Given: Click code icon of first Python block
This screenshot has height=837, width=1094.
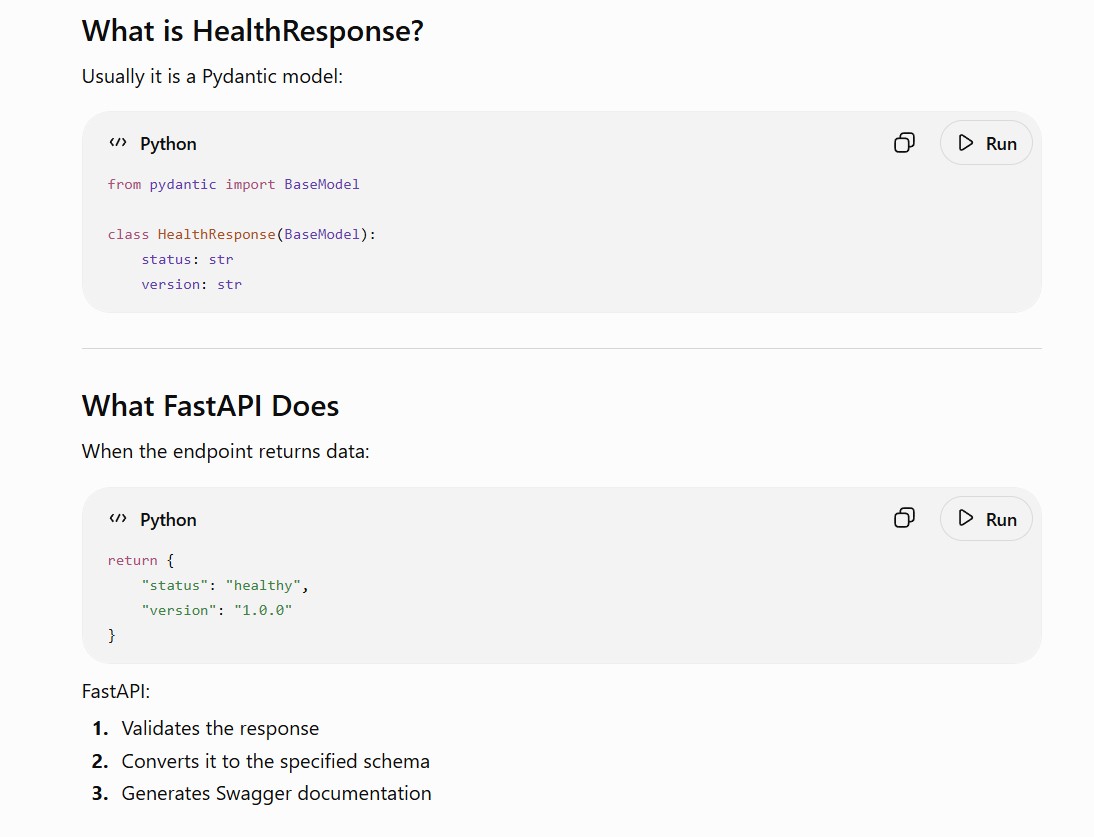Looking at the screenshot, I should [x=118, y=143].
